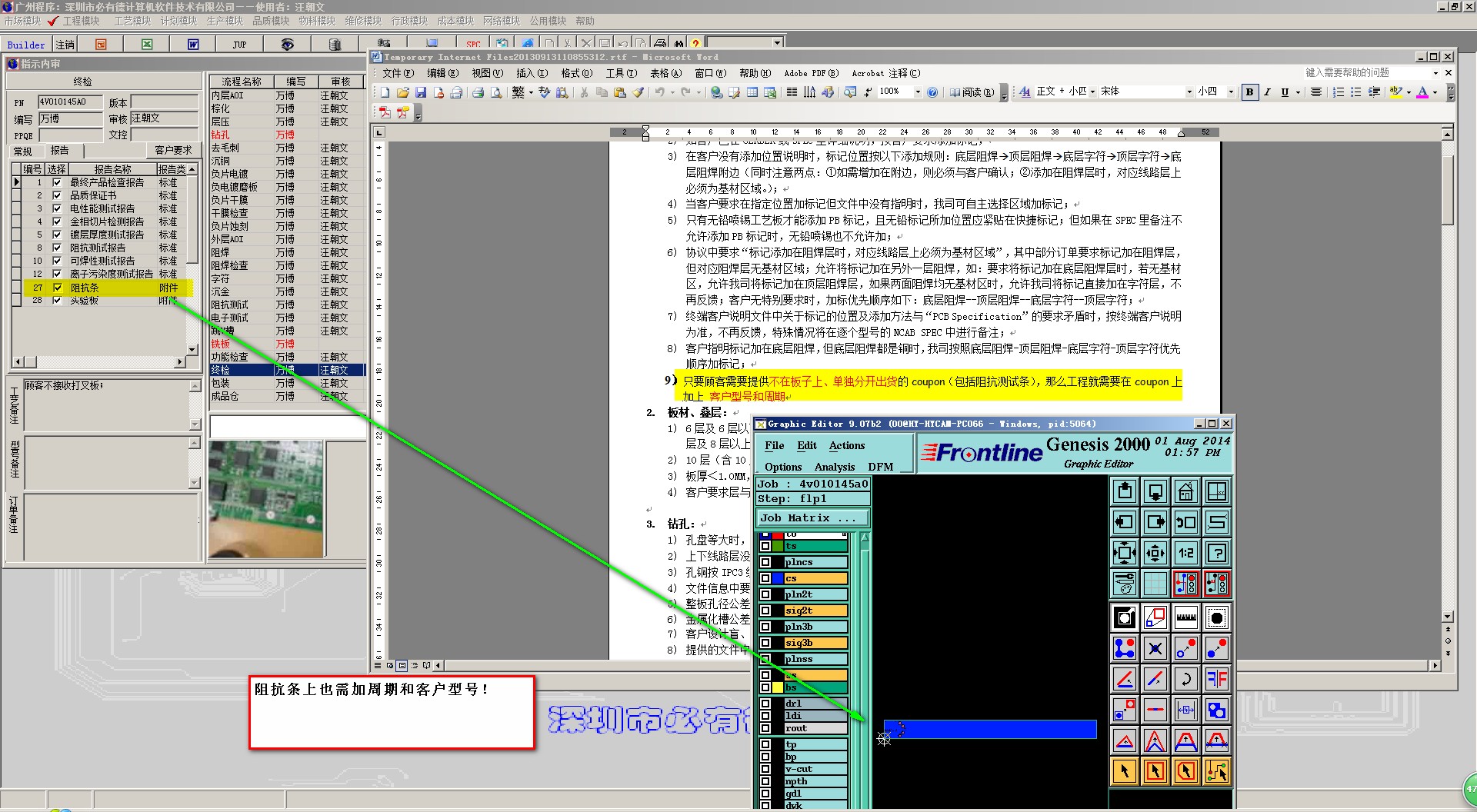Click the pan left icon in Genesis
Viewport: 1477px width, 812px height.
tap(1125, 522)
